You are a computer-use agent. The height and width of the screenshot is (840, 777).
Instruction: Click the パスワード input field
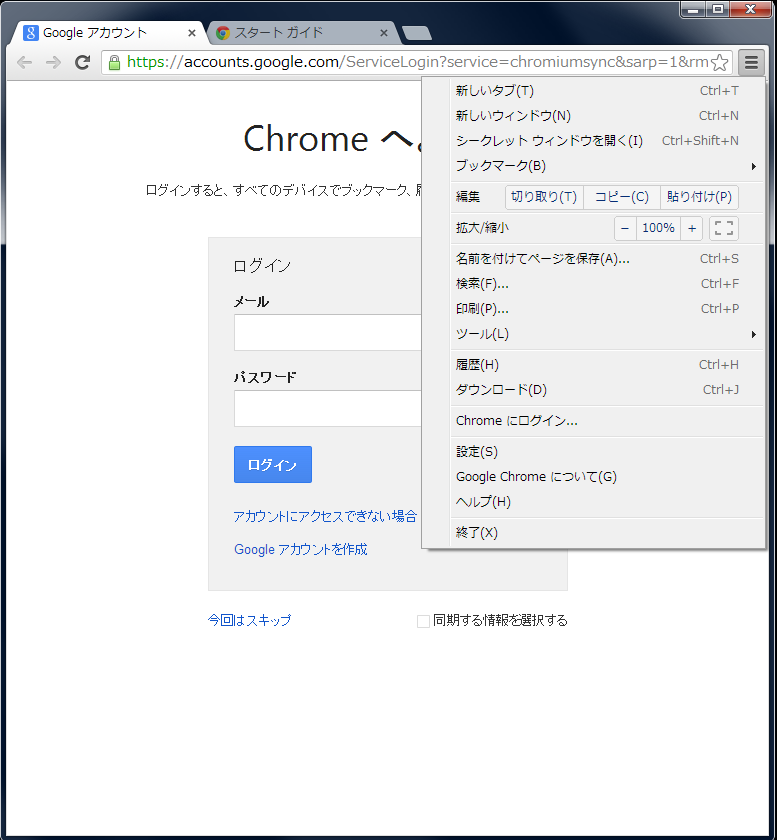coord(327,409)
